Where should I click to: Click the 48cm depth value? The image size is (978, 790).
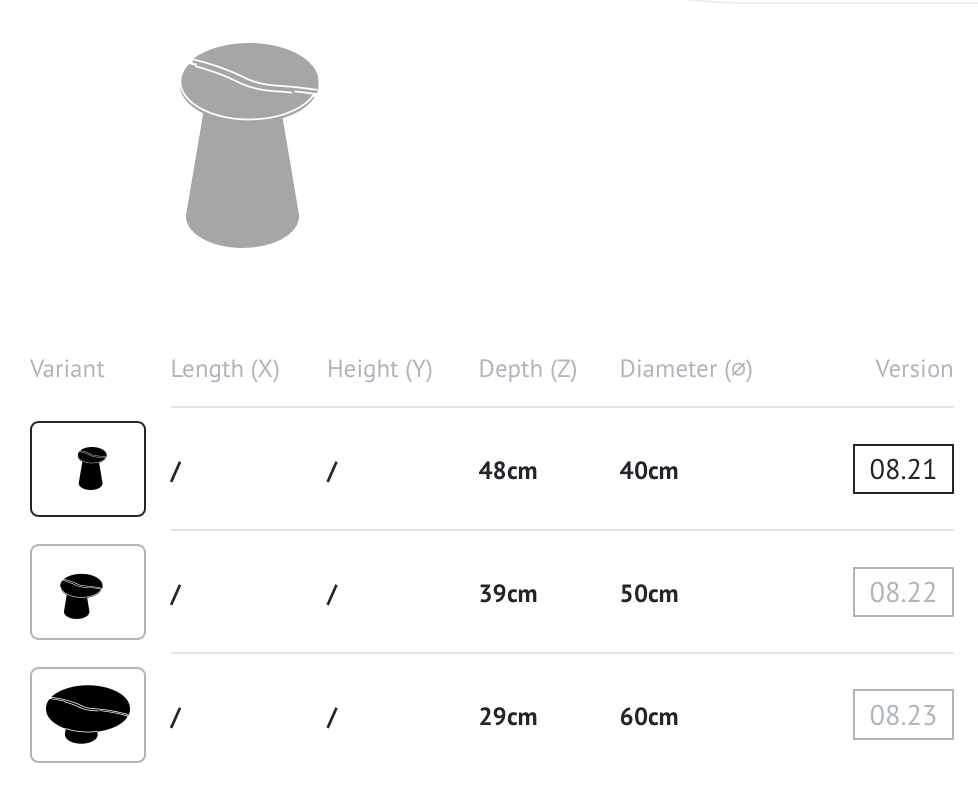(x=508, y=471)
